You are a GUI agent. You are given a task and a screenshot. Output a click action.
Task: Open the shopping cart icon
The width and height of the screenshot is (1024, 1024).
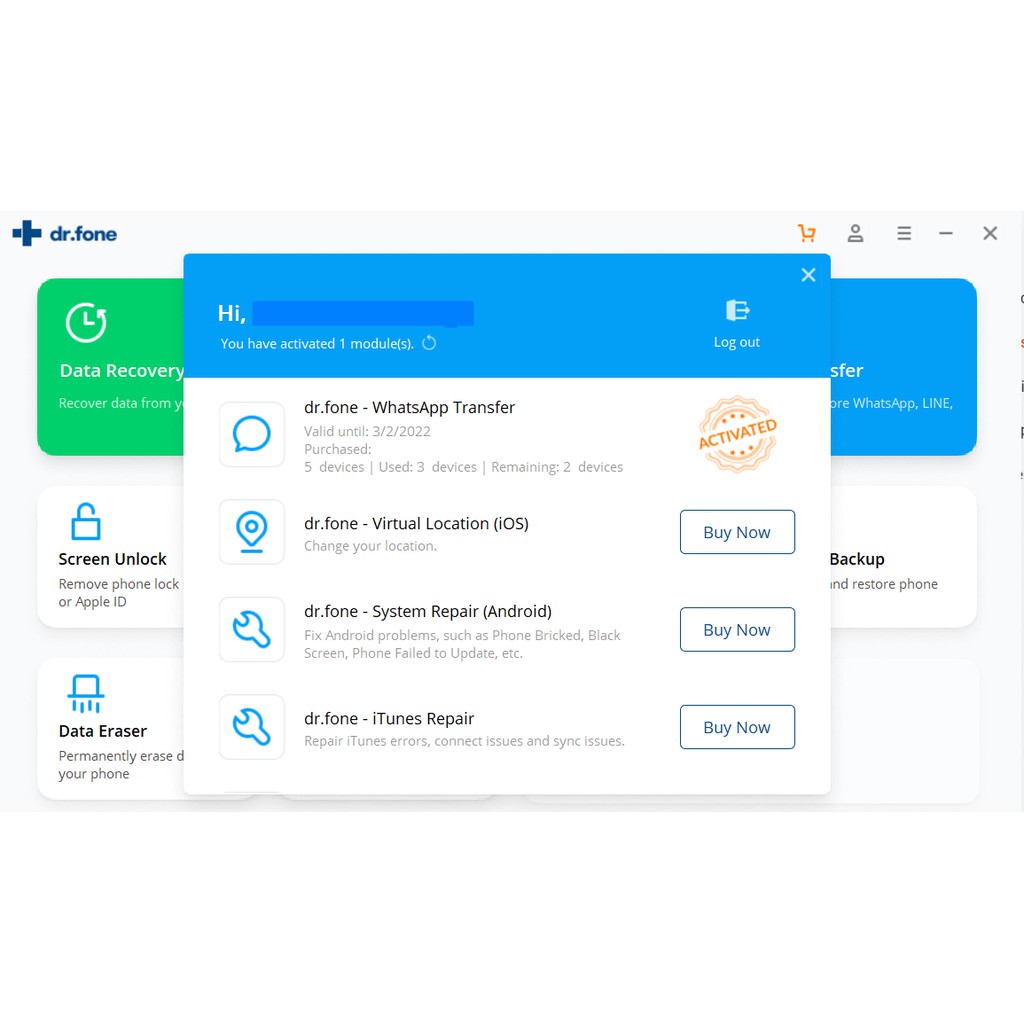(x=806, y=233)
